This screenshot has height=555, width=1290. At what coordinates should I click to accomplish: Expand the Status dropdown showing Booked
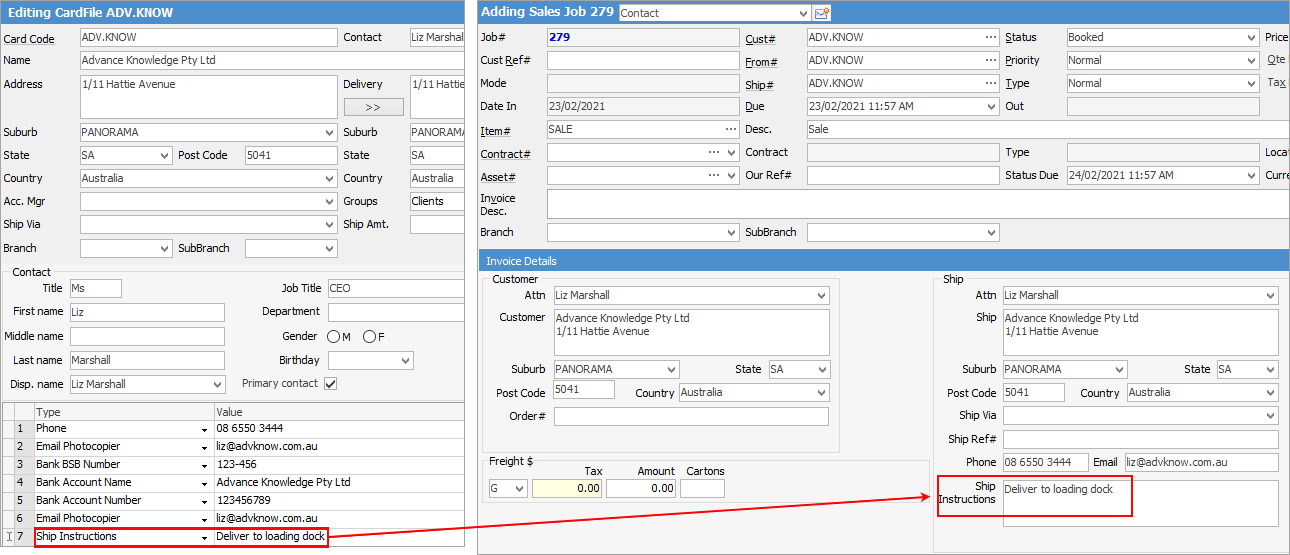coord(1251,38)
